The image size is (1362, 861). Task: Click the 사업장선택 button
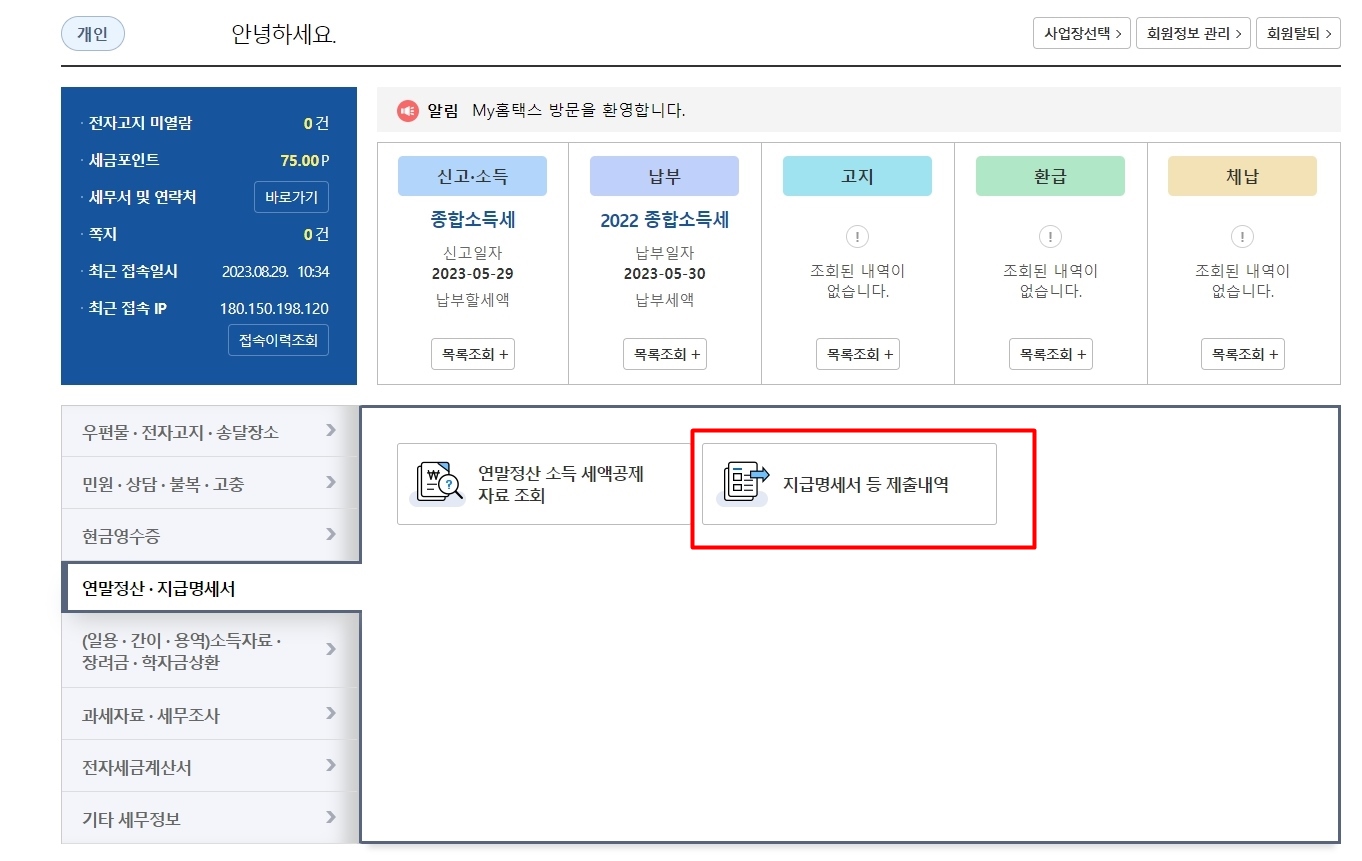tap(1082, 33)
